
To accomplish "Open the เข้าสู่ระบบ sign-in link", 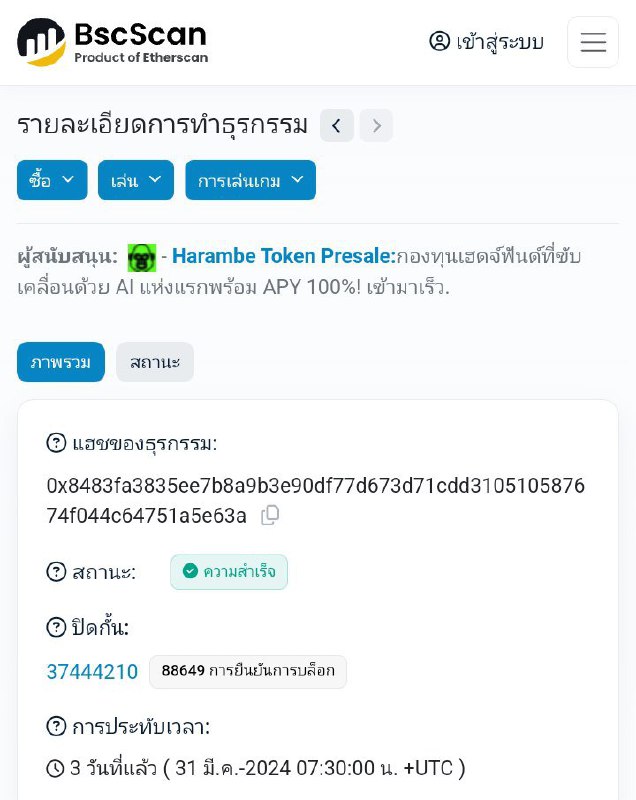I will click(499, 42).
